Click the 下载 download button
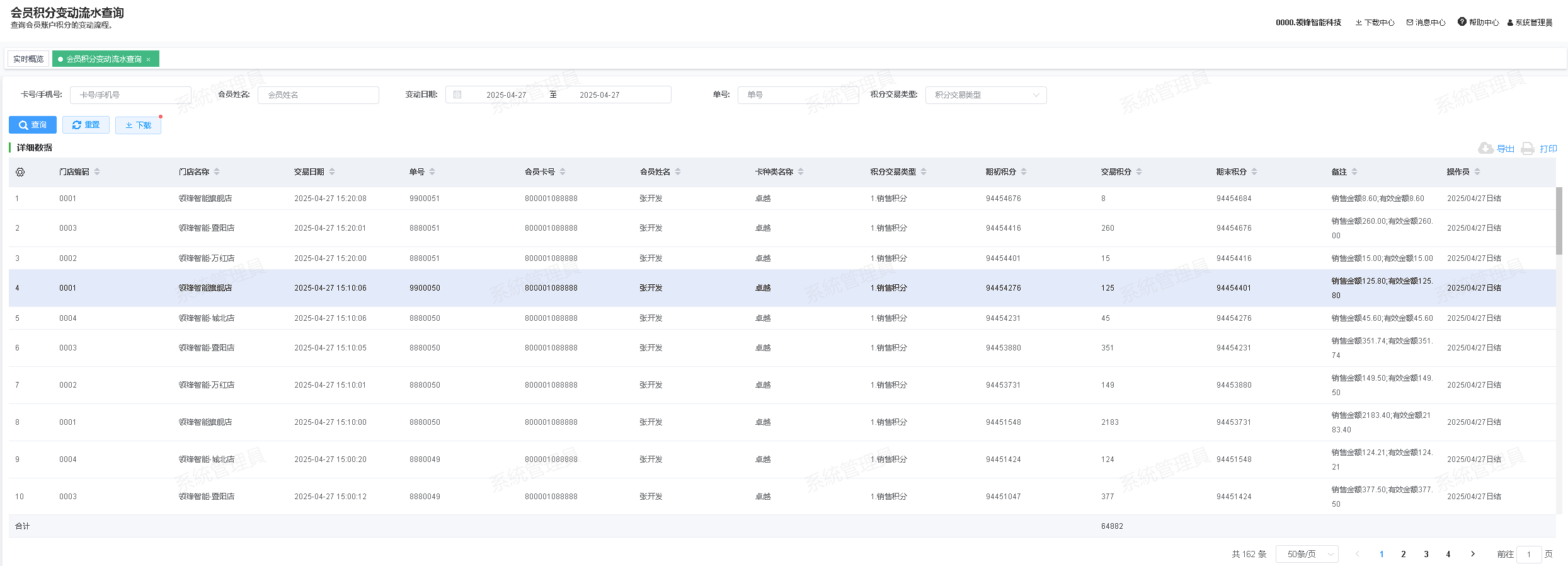The image size is (1568, 566). click(138, 125)
